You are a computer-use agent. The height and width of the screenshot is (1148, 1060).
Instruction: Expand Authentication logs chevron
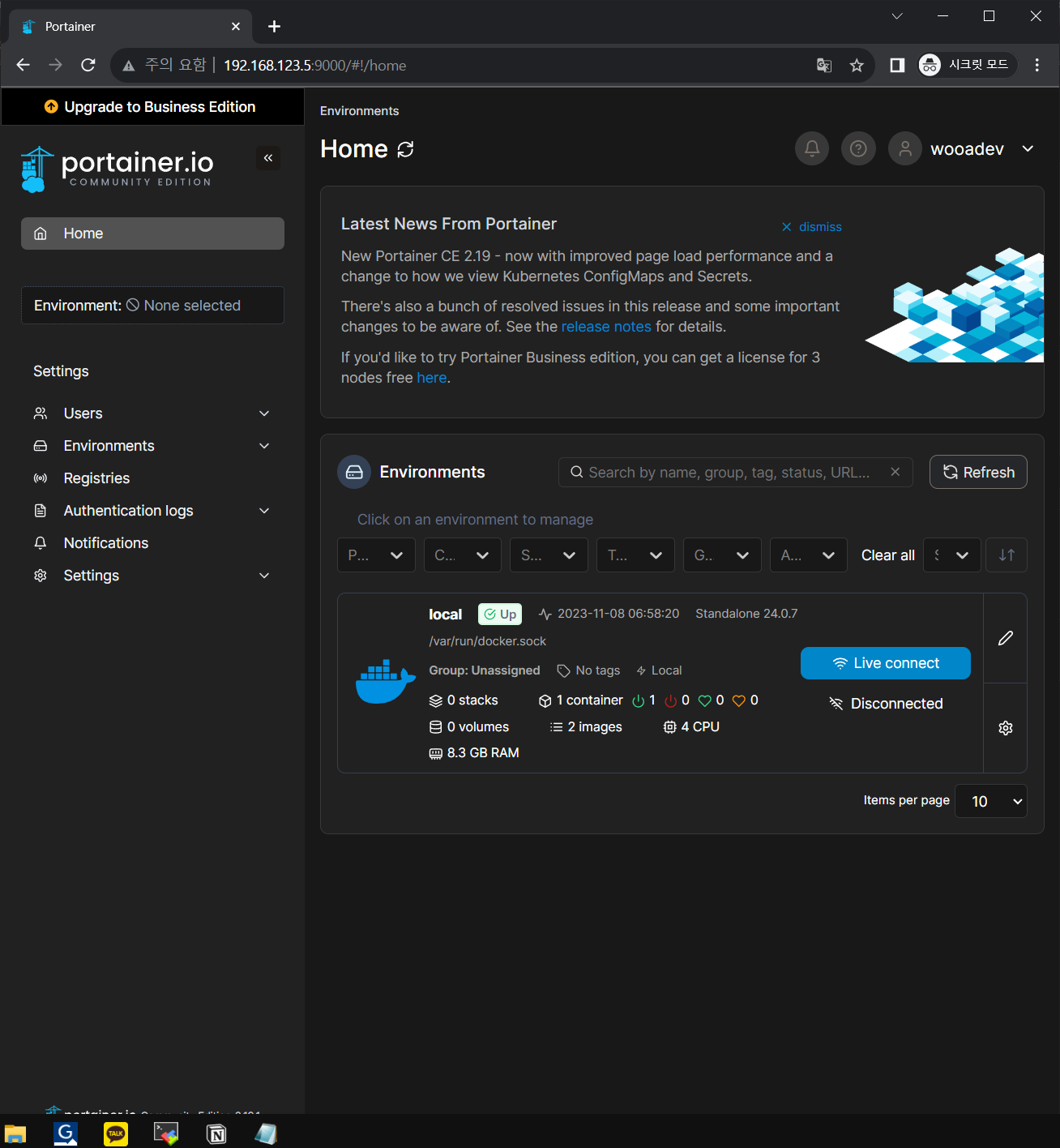point(264,511)
